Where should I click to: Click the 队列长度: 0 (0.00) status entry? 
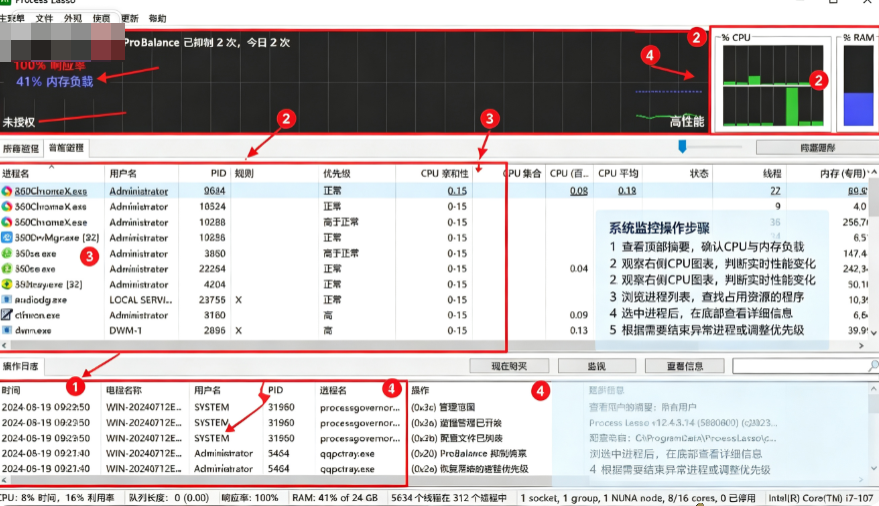pyautogui.click(x=169, y=498)
